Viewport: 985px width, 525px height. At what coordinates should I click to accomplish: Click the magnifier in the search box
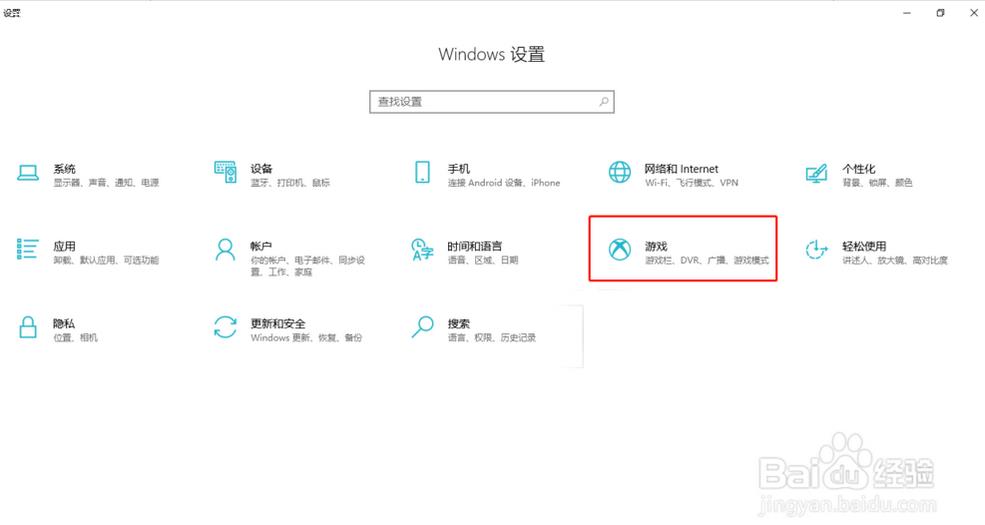pos(603,101)
